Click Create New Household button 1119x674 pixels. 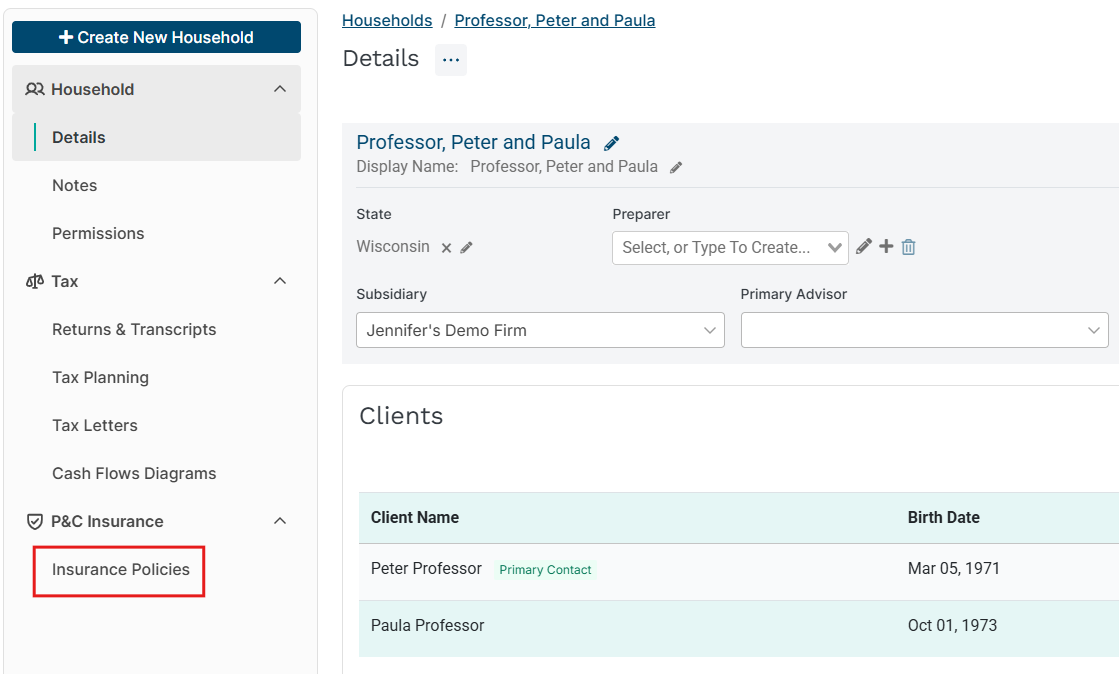pos(156,37)
